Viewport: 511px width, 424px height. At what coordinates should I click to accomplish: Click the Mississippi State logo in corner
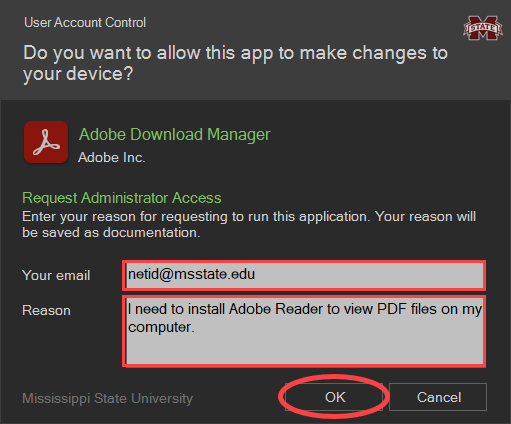click(x=483, y=28)
